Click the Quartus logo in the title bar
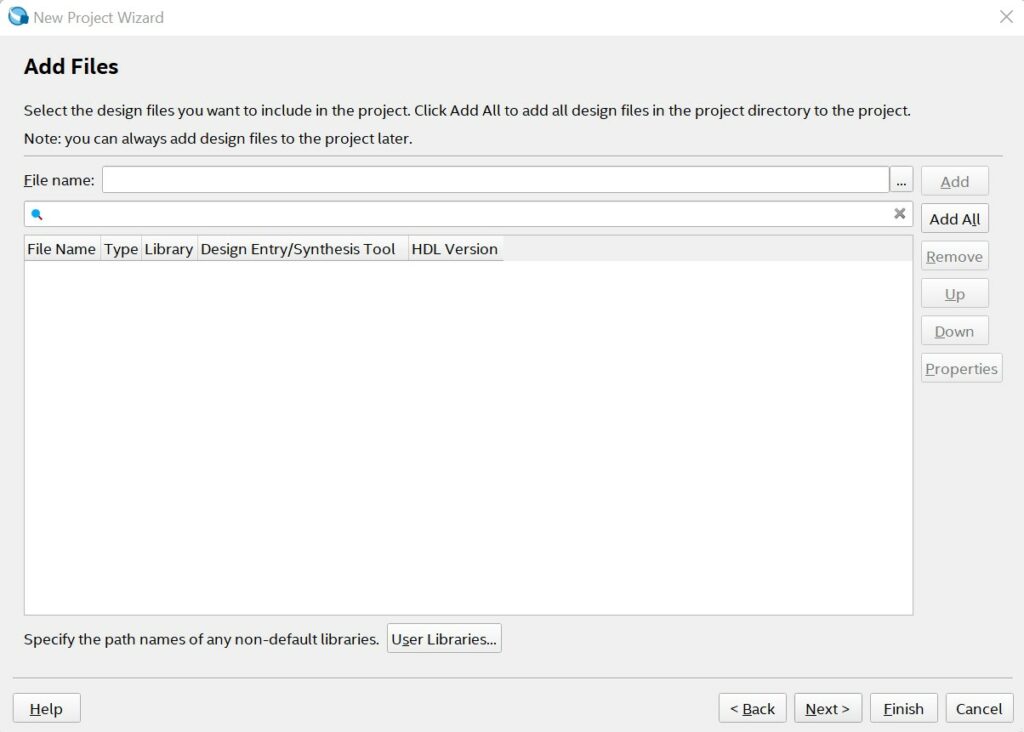This screenshot has height=732, width=1024. click(18, 17)
